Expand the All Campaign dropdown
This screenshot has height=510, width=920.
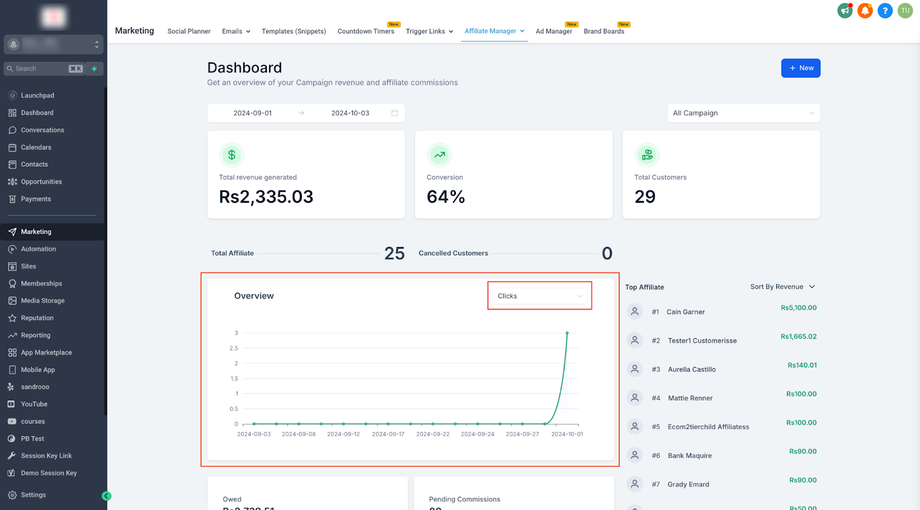743,113
